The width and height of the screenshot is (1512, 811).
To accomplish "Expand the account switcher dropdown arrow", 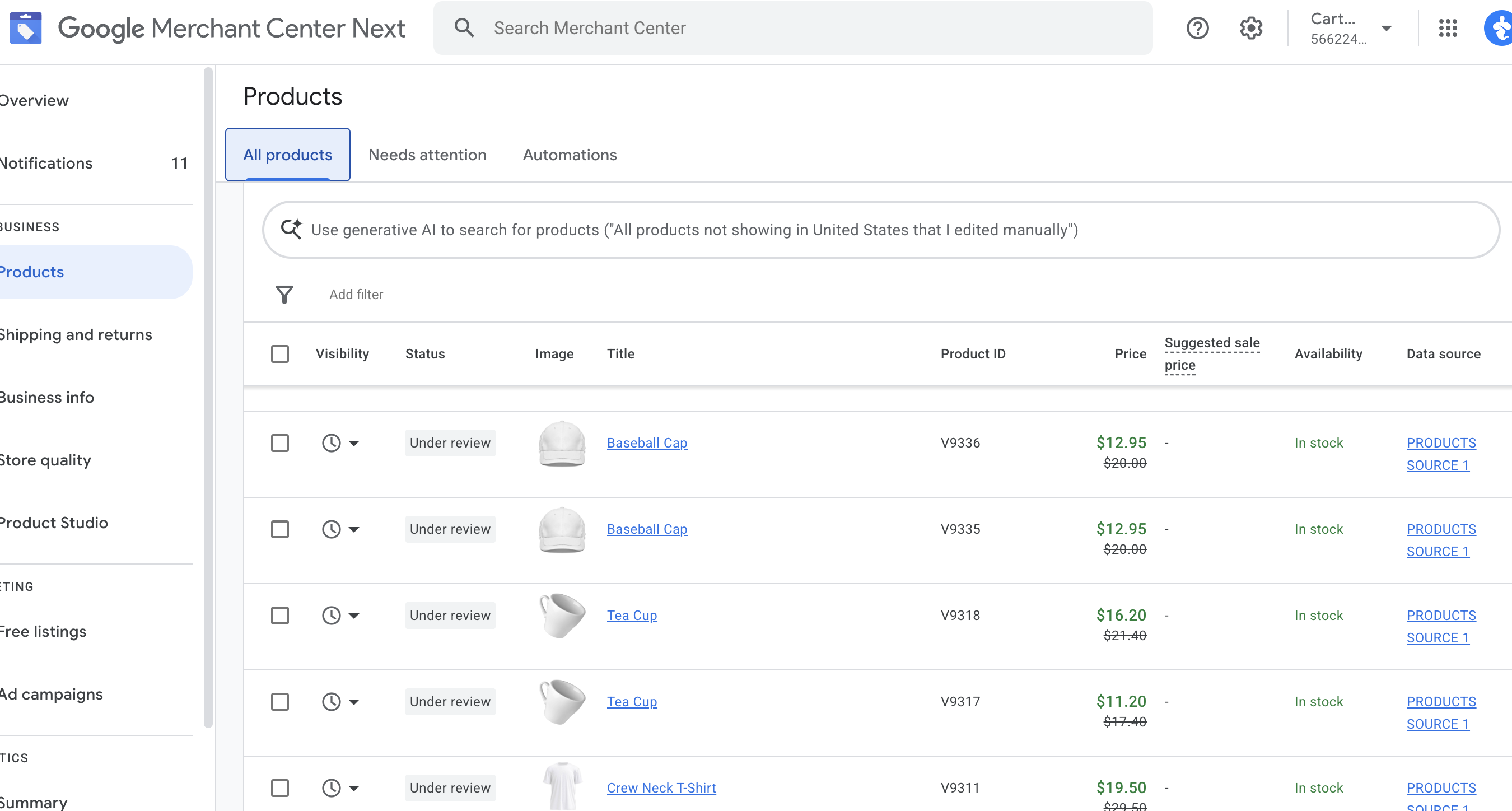I will pos(1387,27).
